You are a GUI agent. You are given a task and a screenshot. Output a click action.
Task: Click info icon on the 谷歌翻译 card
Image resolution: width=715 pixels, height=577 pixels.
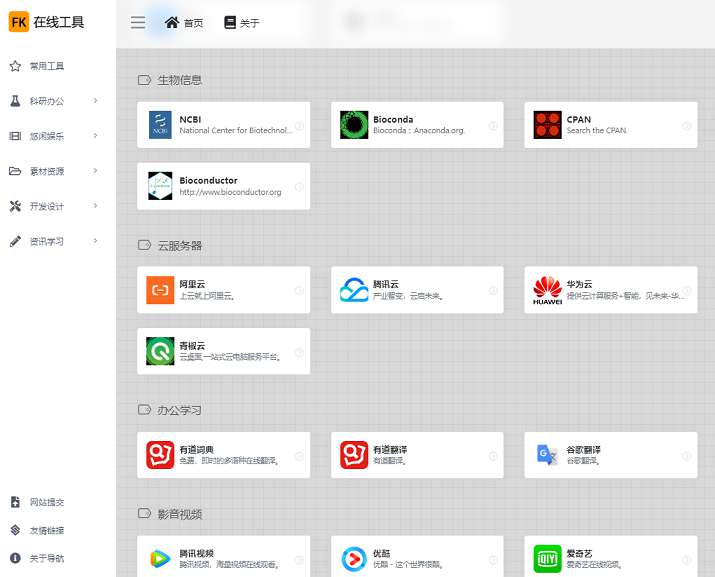[x=686, y=456]
